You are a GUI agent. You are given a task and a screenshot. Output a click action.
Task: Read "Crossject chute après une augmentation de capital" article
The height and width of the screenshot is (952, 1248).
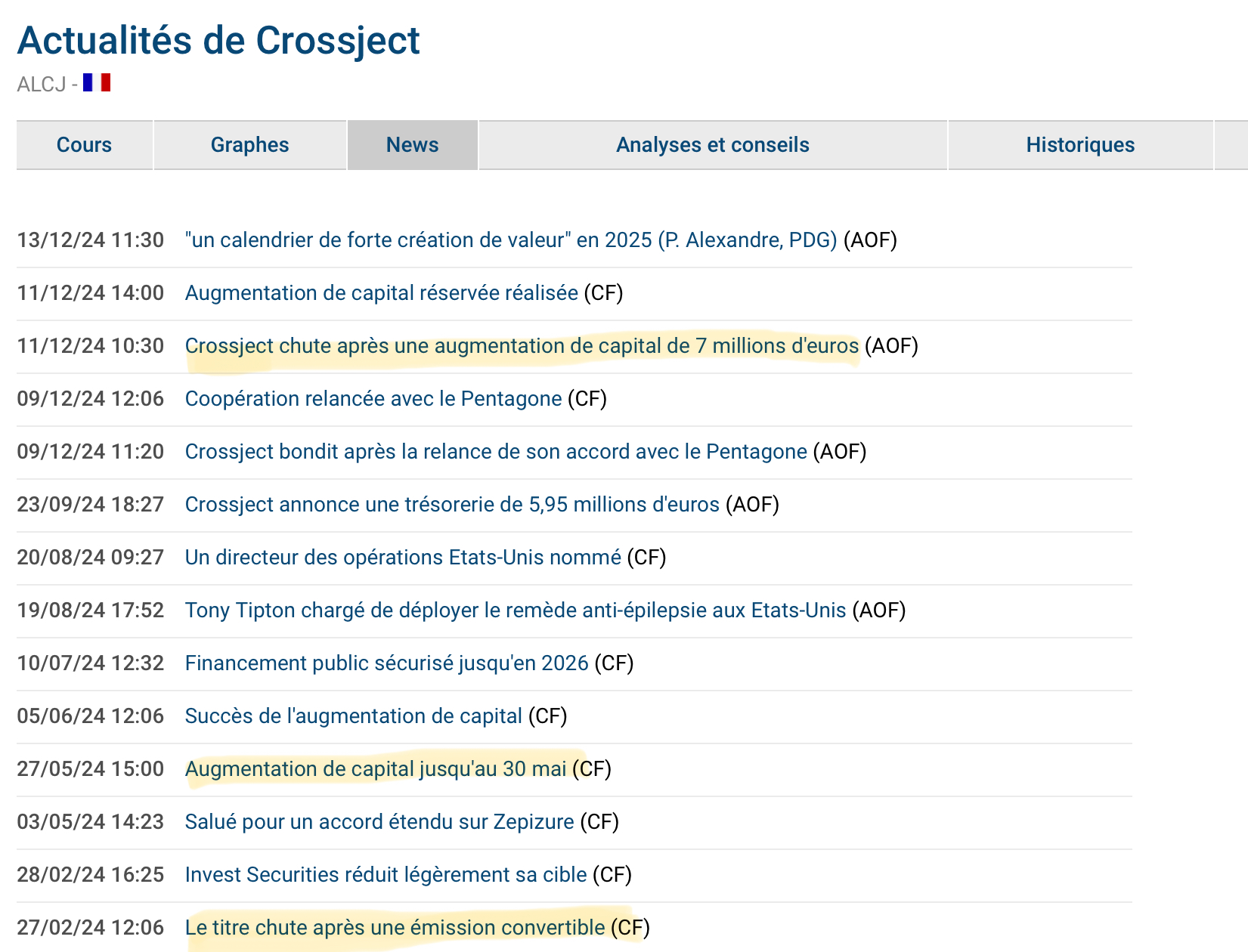coord(522,346)
